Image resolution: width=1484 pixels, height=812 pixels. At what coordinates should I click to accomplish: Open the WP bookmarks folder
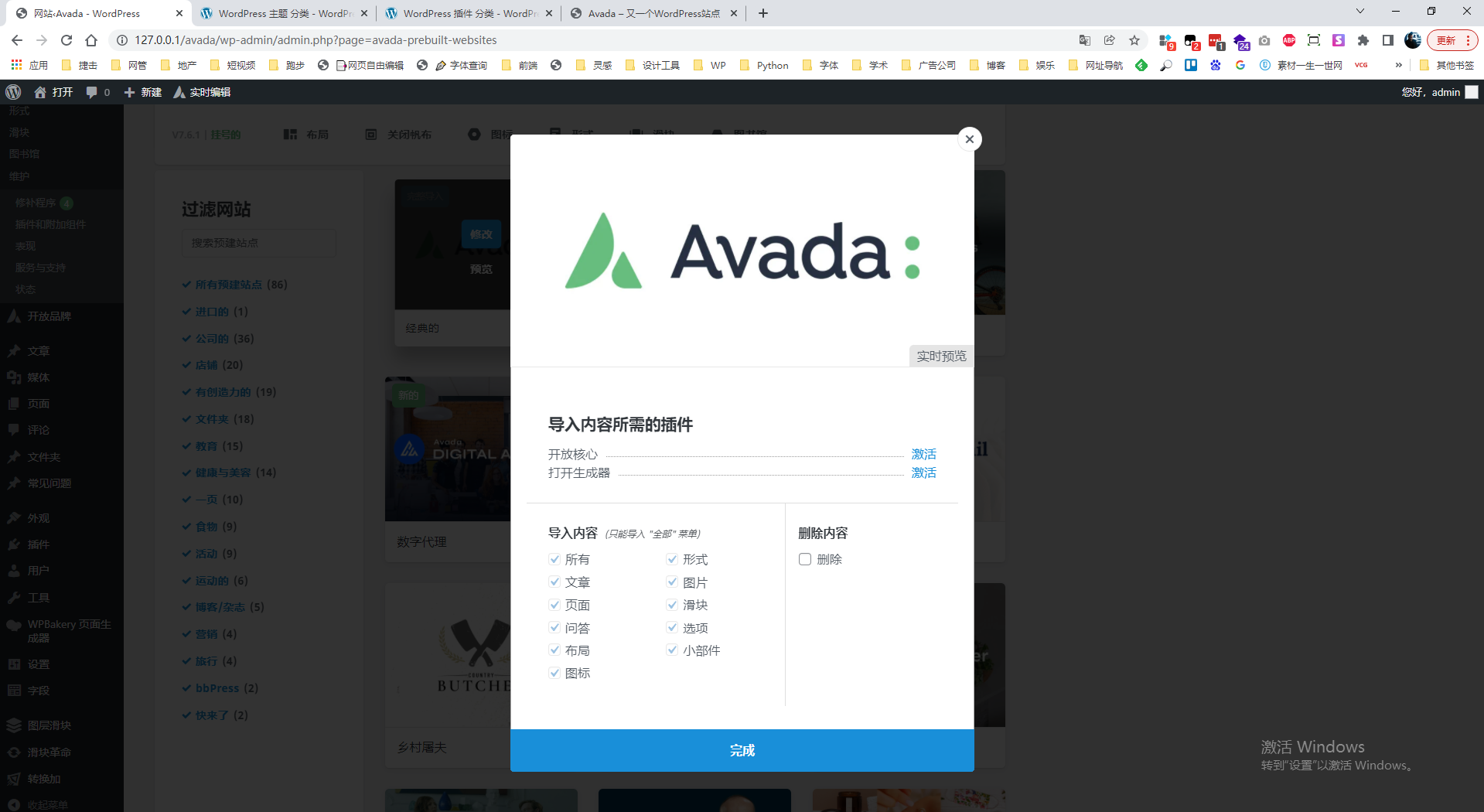[710, 65]
